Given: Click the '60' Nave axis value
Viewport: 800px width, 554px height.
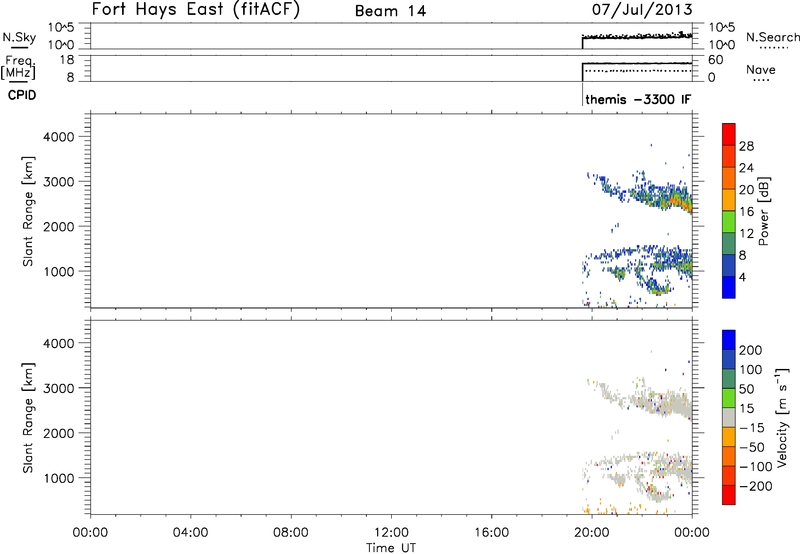Looking at the screenshot, I should point(715,60).
